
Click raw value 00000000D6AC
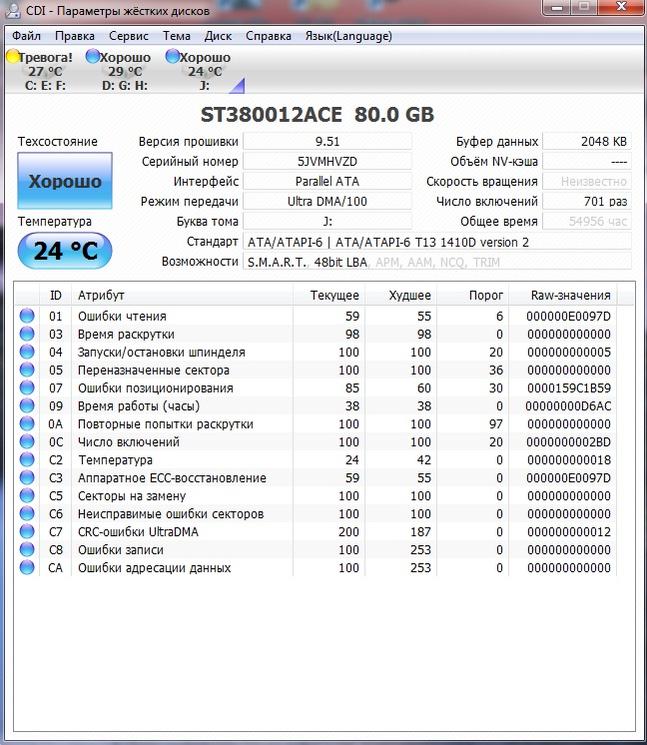coord(568,406)
